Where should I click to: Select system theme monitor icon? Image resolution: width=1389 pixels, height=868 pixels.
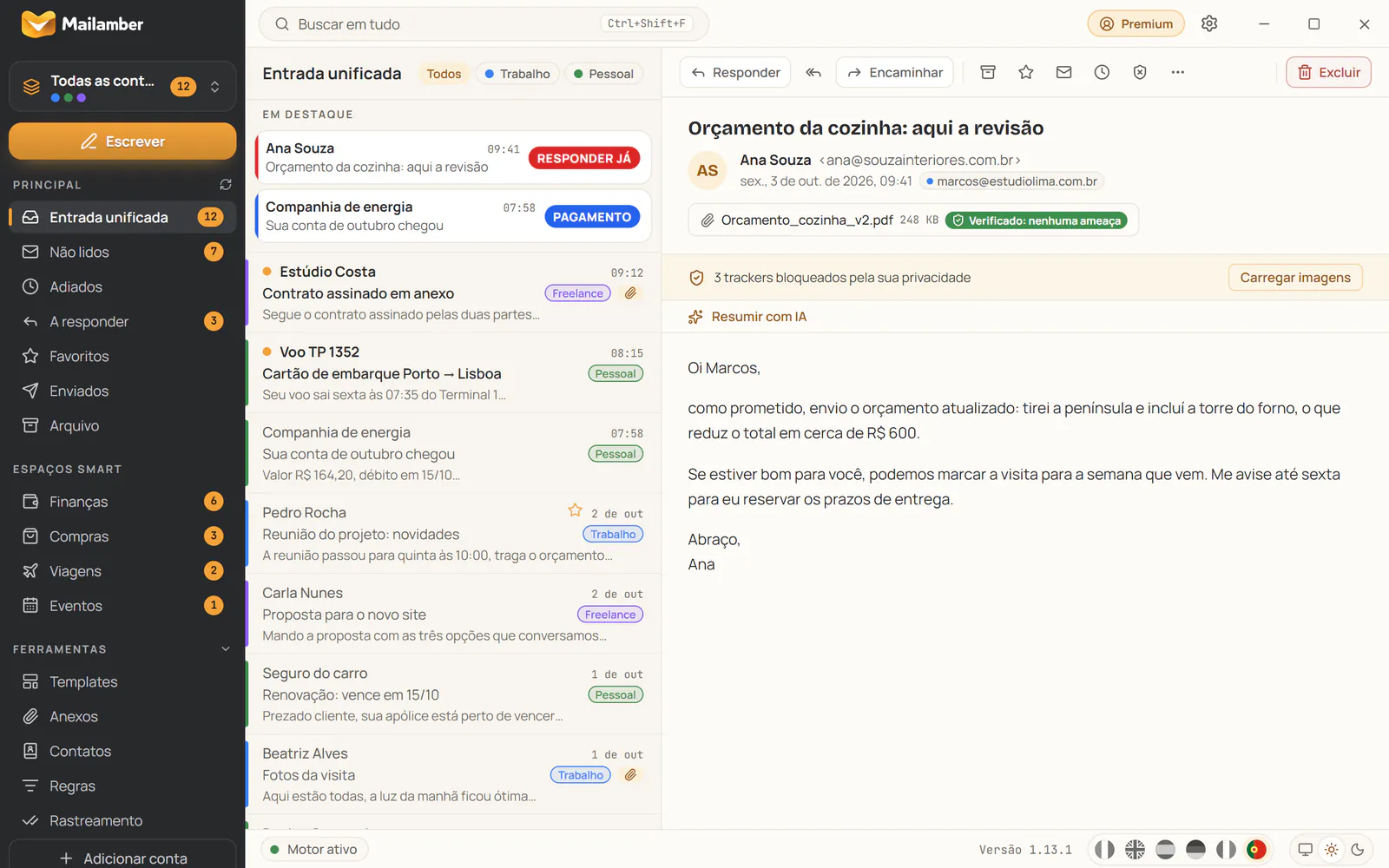1305,850
